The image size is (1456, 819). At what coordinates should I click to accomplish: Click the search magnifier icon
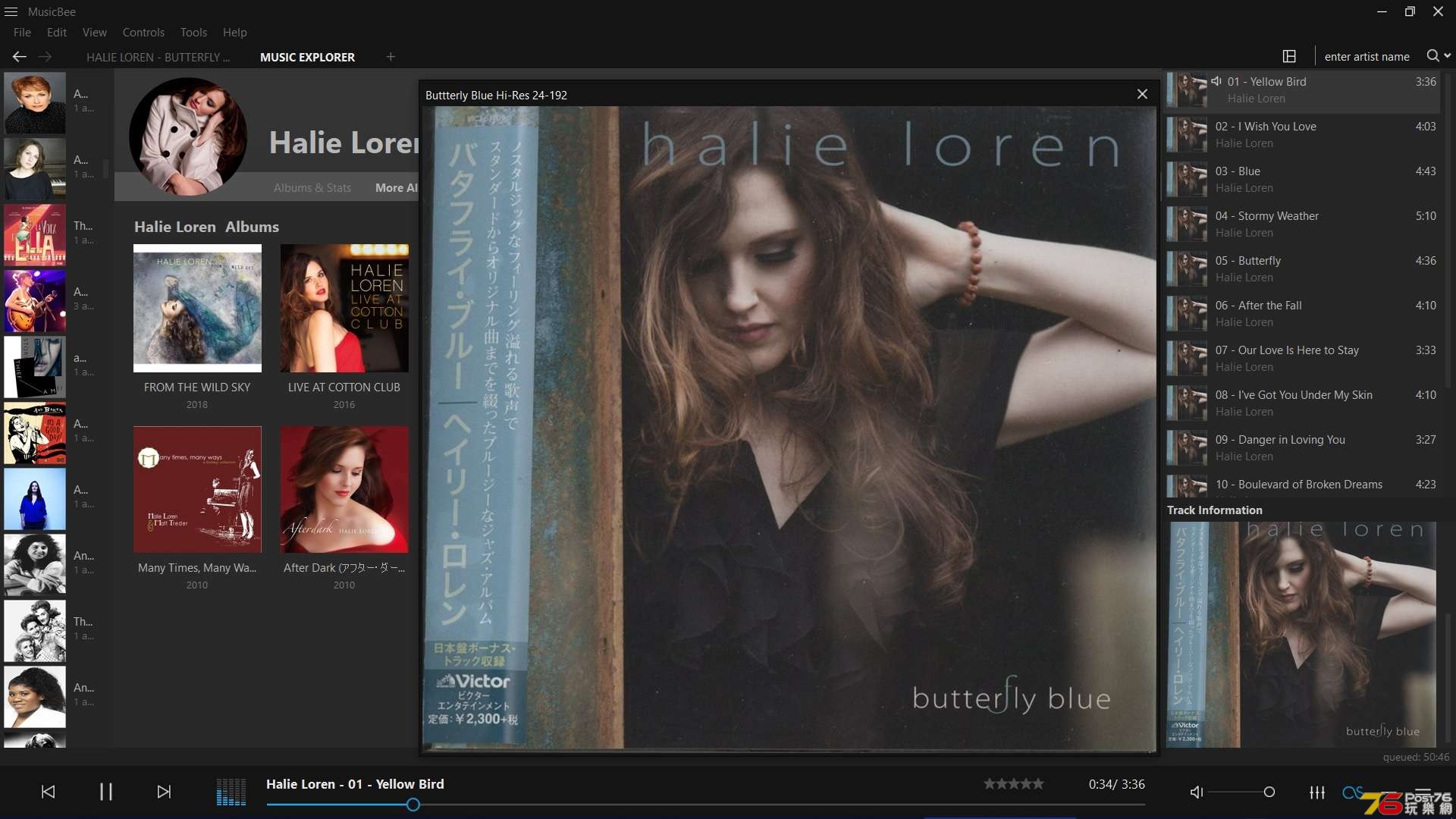[1432, 56]
